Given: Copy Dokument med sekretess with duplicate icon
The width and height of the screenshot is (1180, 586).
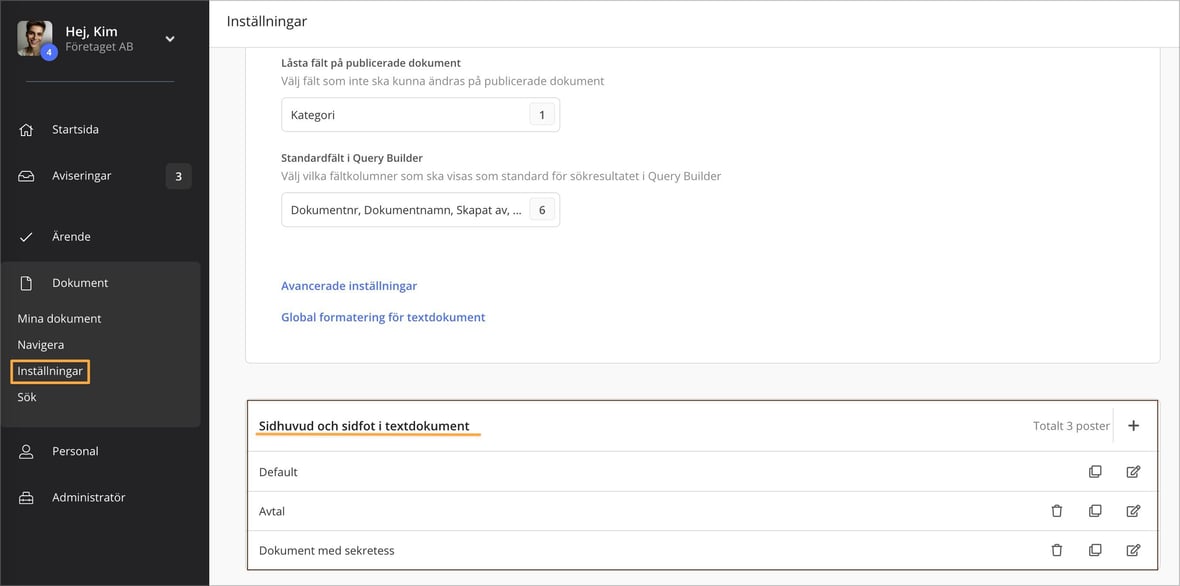Looking at the screenshot, I should coord(1095,549).
